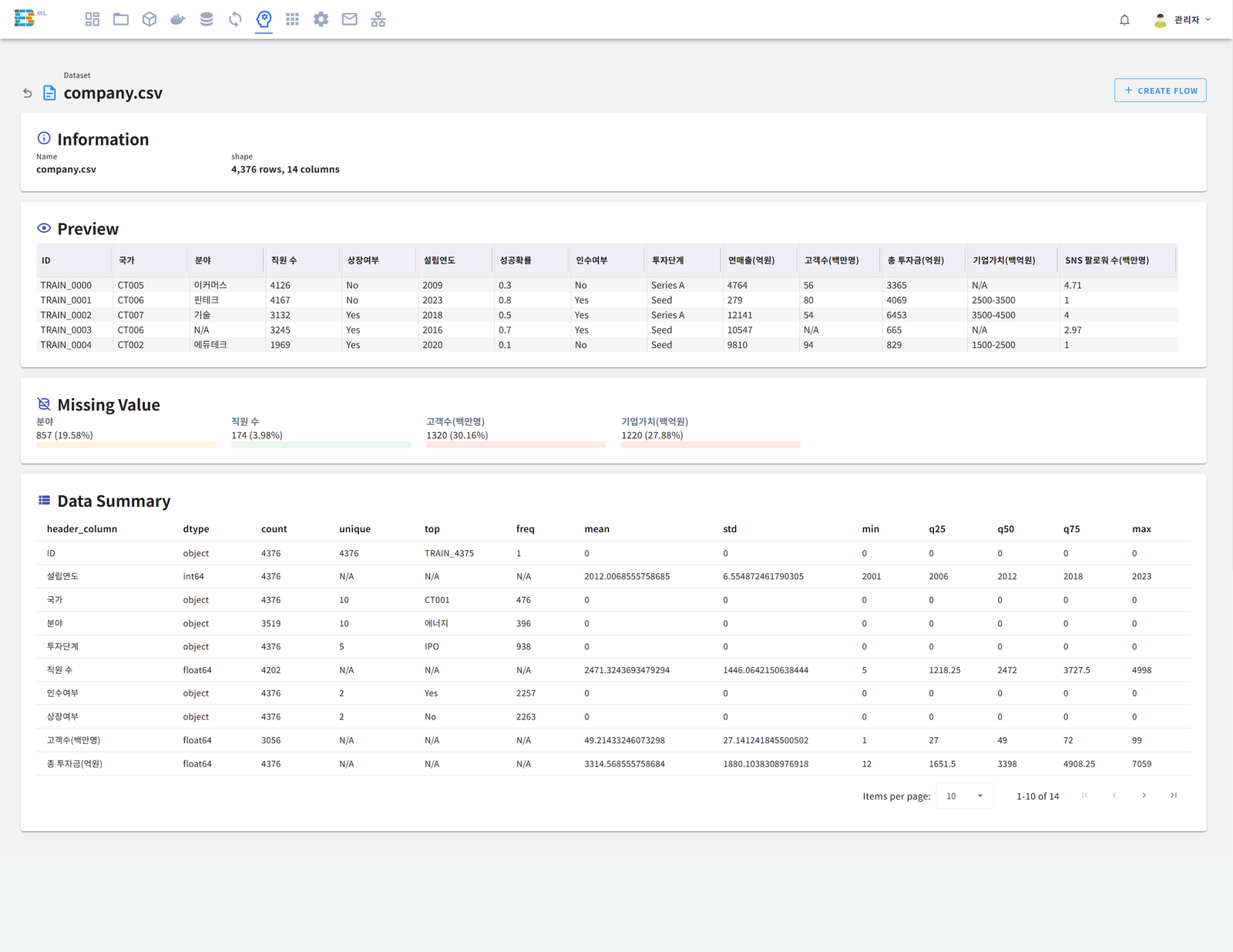Open the dashboard icon in top navigation
Screen dimensions: 1233x952
(x=92, y=19)
